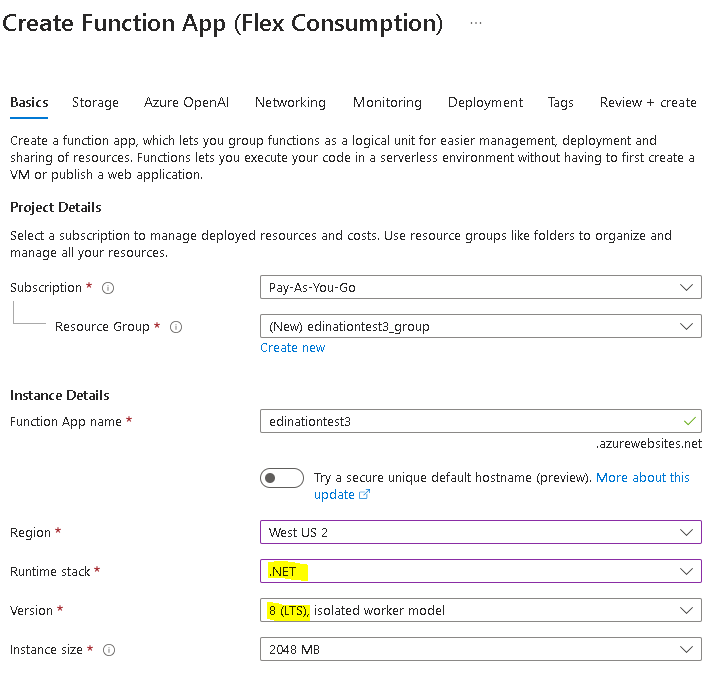Select the Basics tab

tap(29, 103)
